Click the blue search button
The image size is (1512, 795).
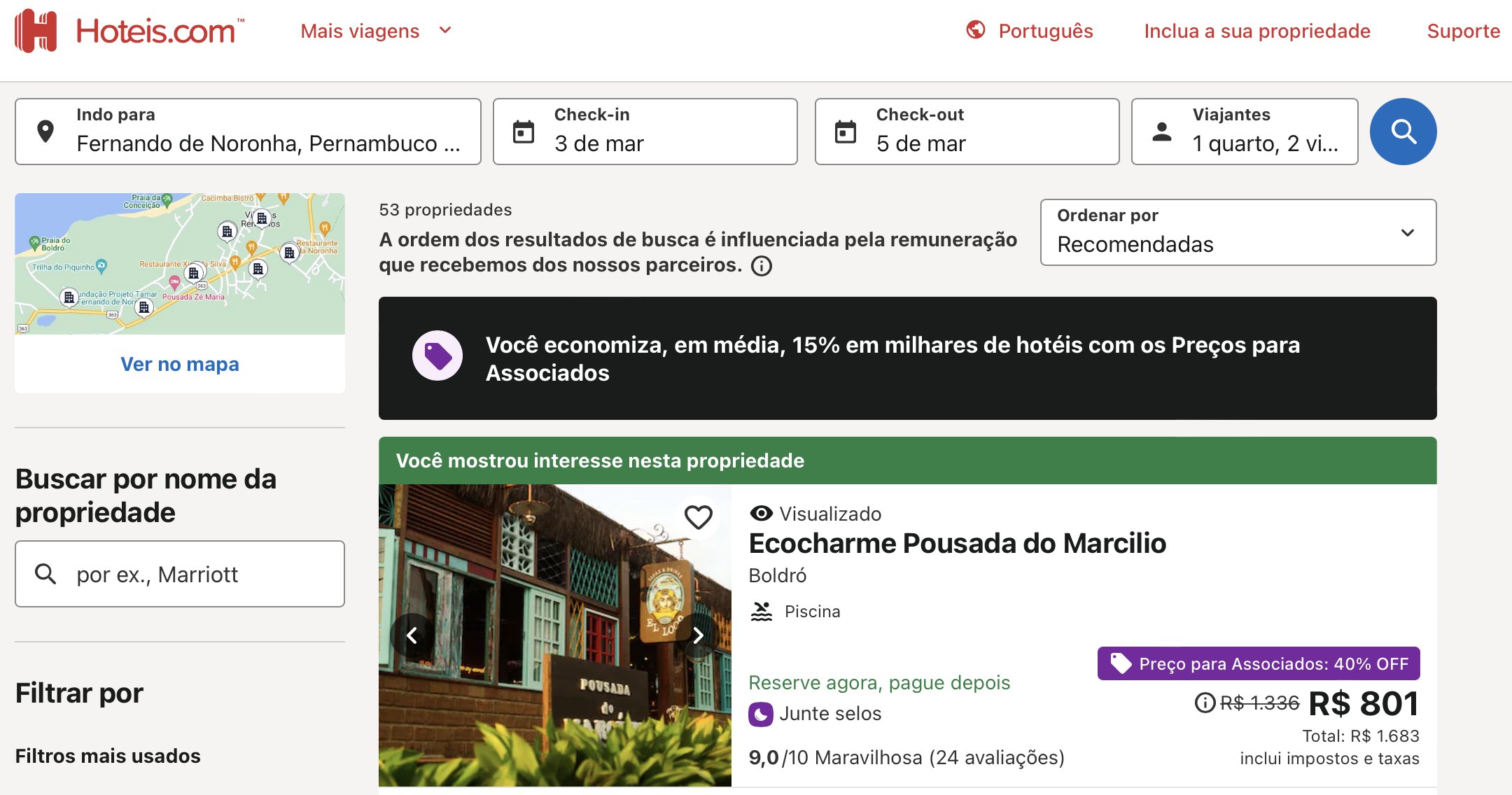1403,132
